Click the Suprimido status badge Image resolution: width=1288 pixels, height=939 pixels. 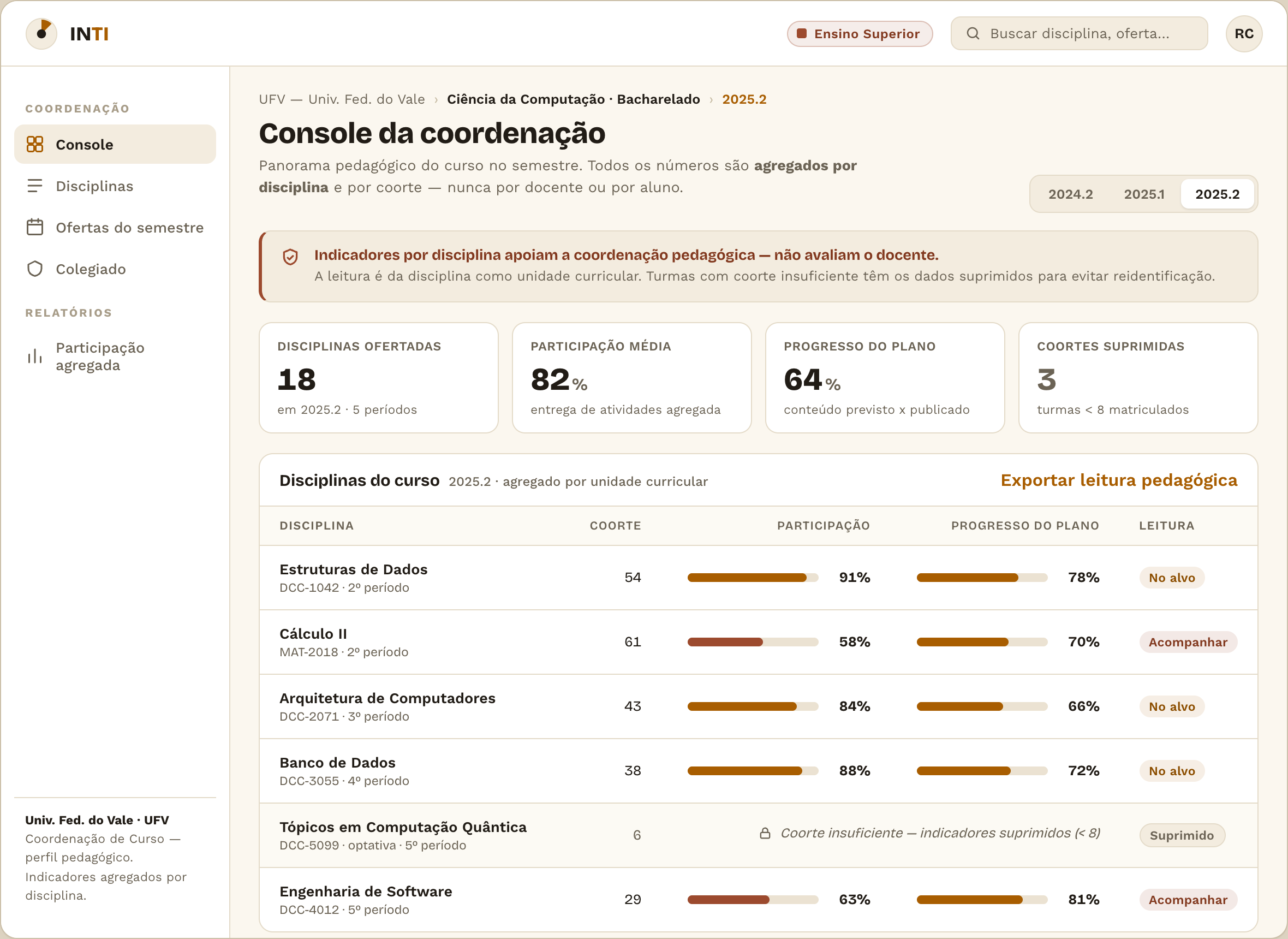pos(1182,836)
